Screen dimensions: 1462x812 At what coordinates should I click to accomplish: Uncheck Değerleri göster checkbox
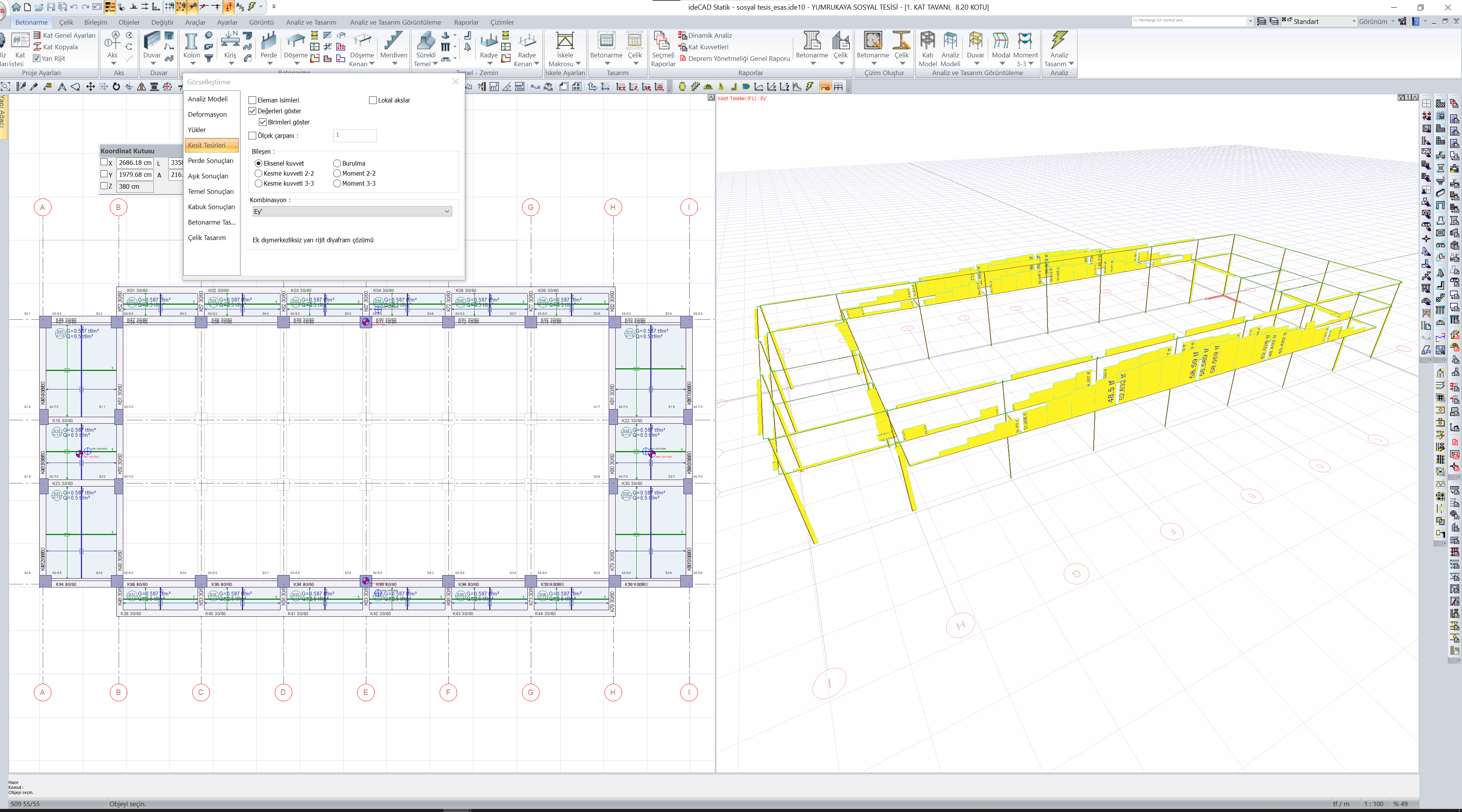253,111
